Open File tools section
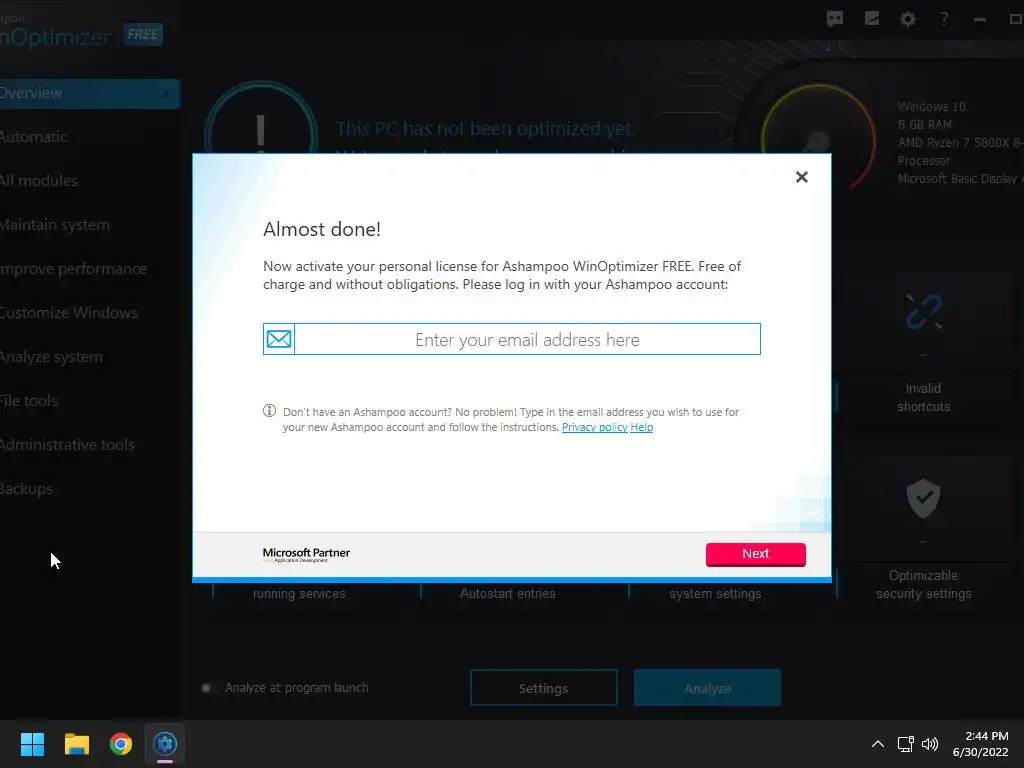Screen dimensions: 1024x768 29,401
